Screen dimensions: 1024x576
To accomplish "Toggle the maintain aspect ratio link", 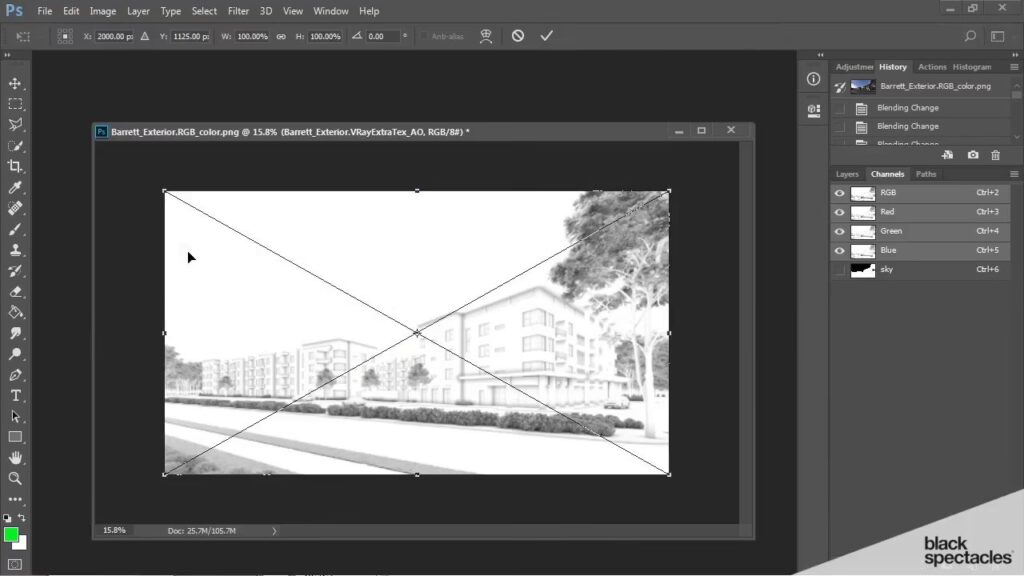I will (281, 36).
